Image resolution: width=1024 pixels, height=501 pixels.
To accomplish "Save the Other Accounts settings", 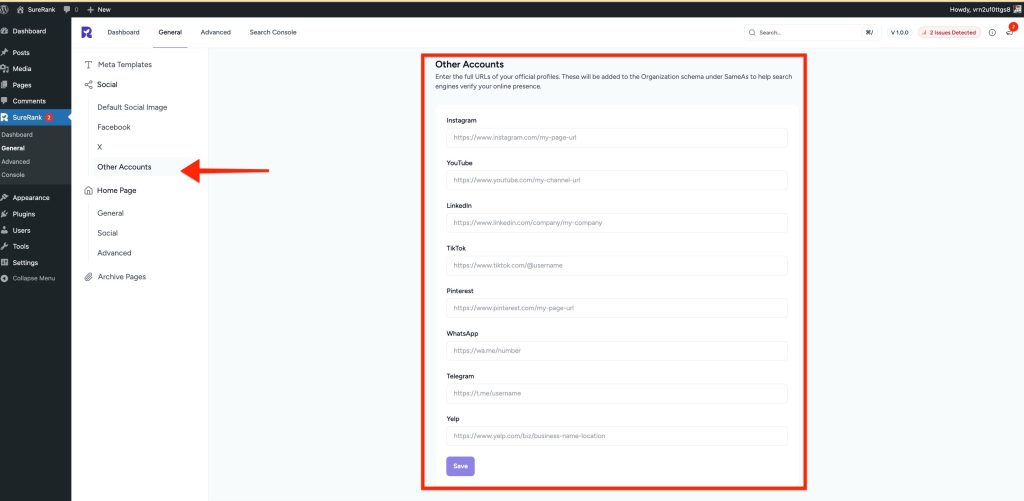I will (x=460, y=466).
